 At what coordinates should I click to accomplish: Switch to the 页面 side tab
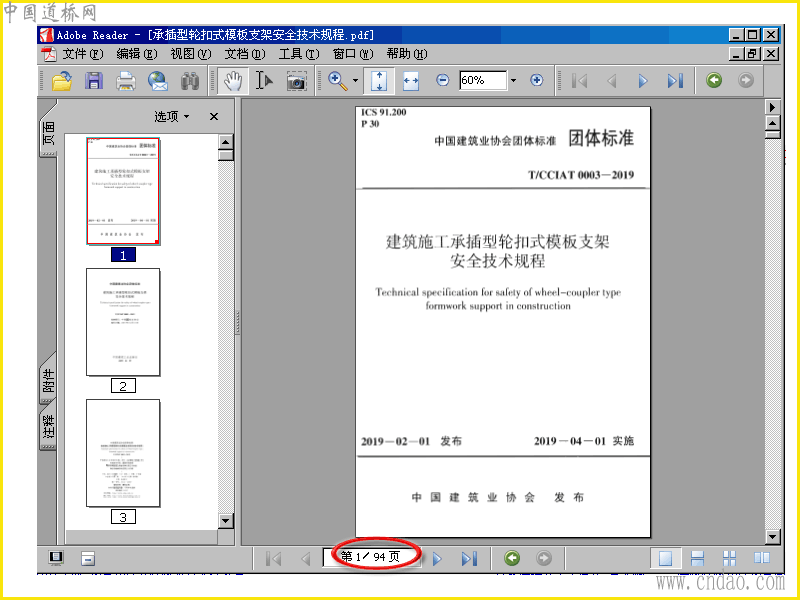[48, 132]
